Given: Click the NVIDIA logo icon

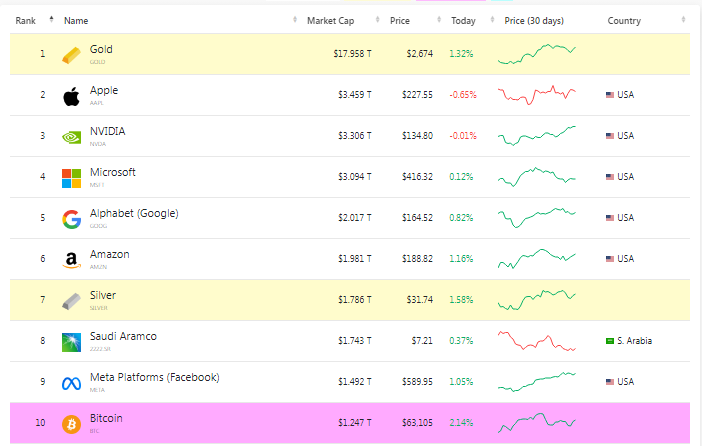Looking at the screenshot, I should pos(71,137).
